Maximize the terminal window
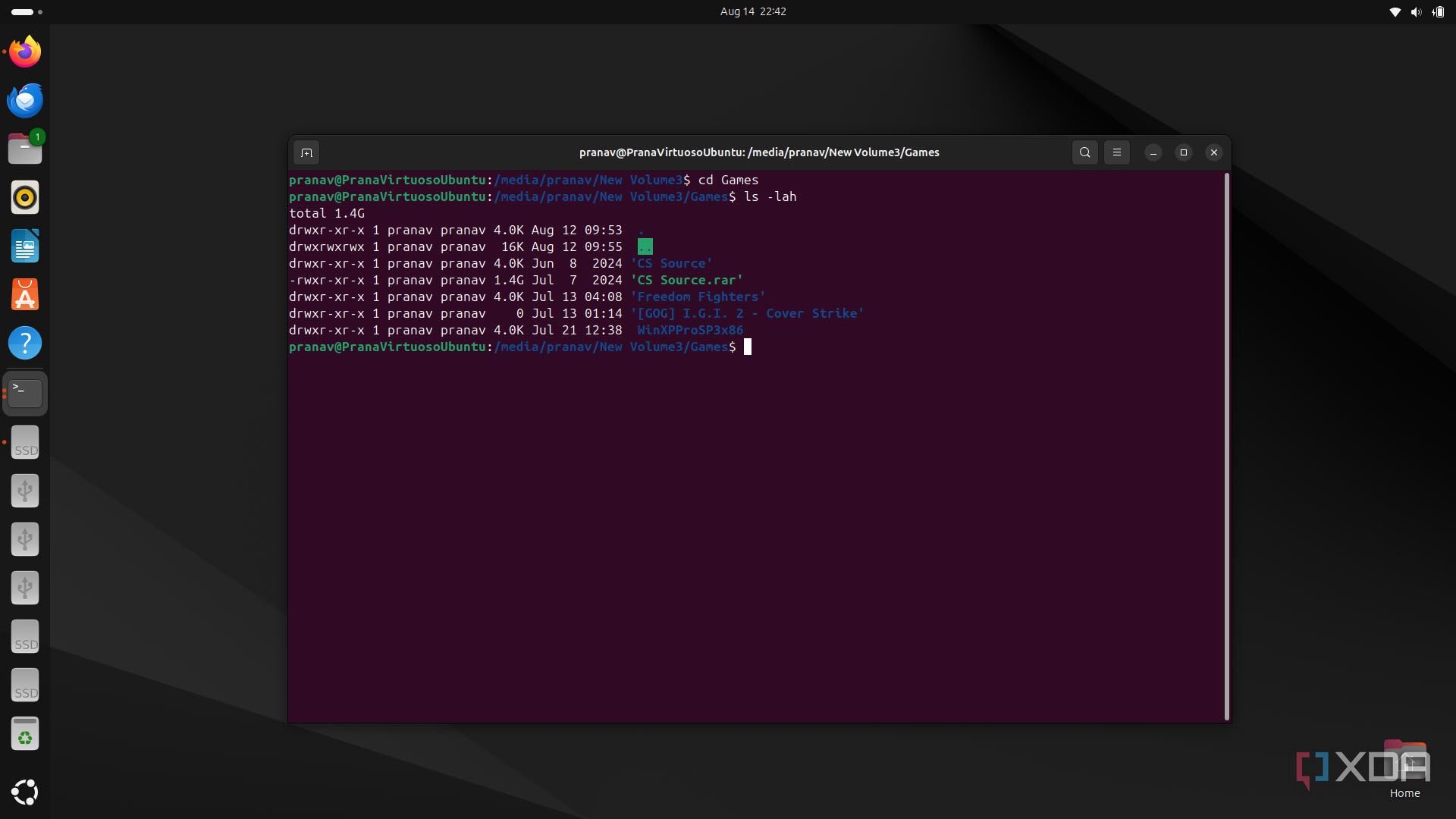The height and width of the screenshot is (819, 1456). point(1184,152)
